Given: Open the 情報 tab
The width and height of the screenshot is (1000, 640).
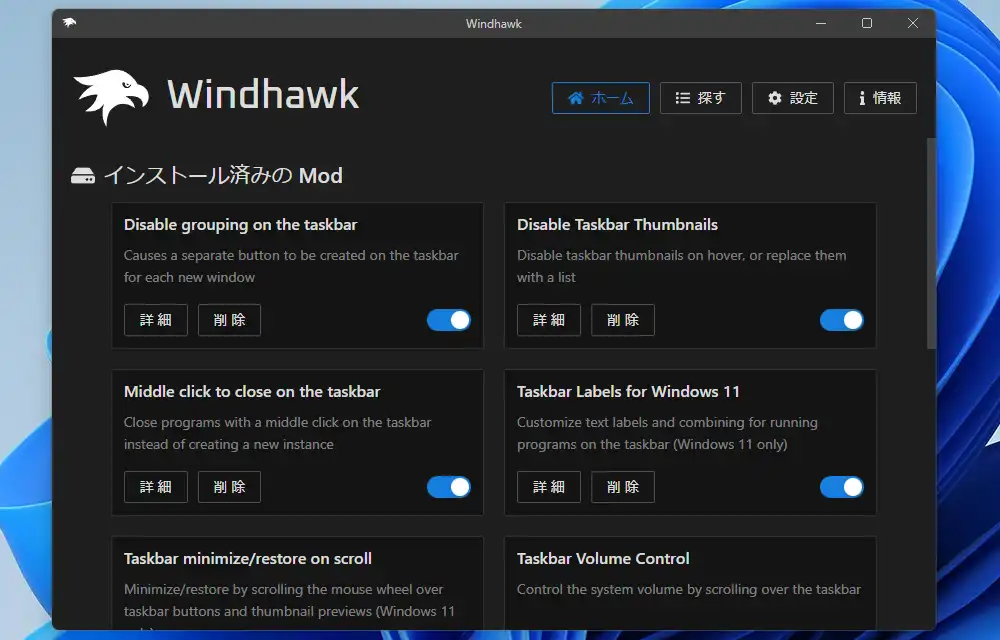Looking at the screenshot, I should [880, 98].
